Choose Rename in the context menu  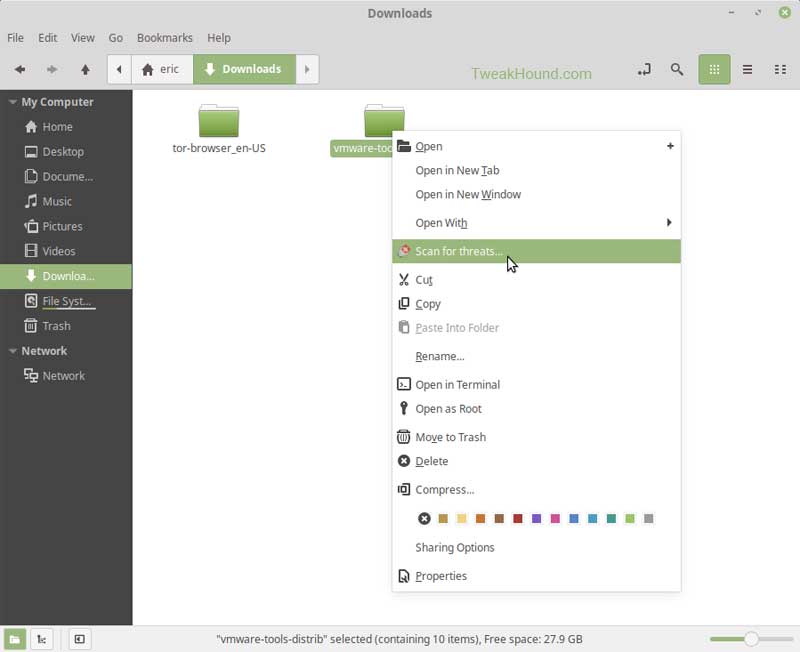(x=536, y=357)
